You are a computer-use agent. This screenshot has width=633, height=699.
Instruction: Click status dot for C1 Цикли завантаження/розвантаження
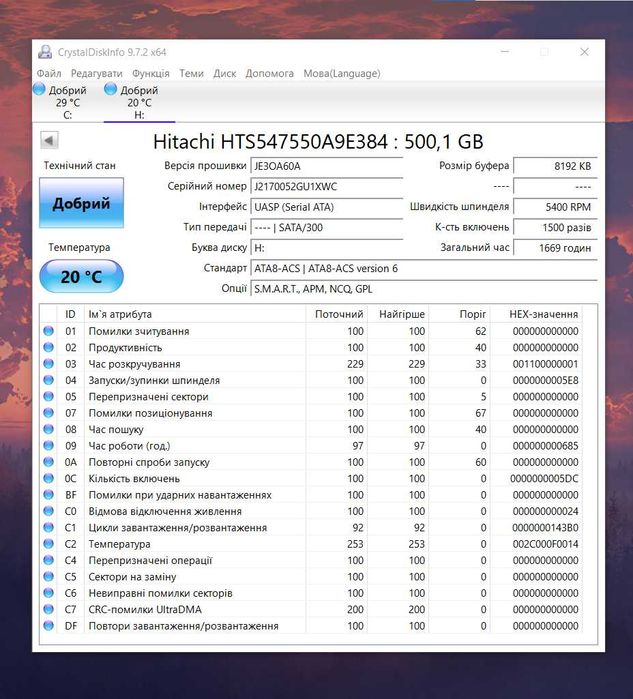[49, 527]
